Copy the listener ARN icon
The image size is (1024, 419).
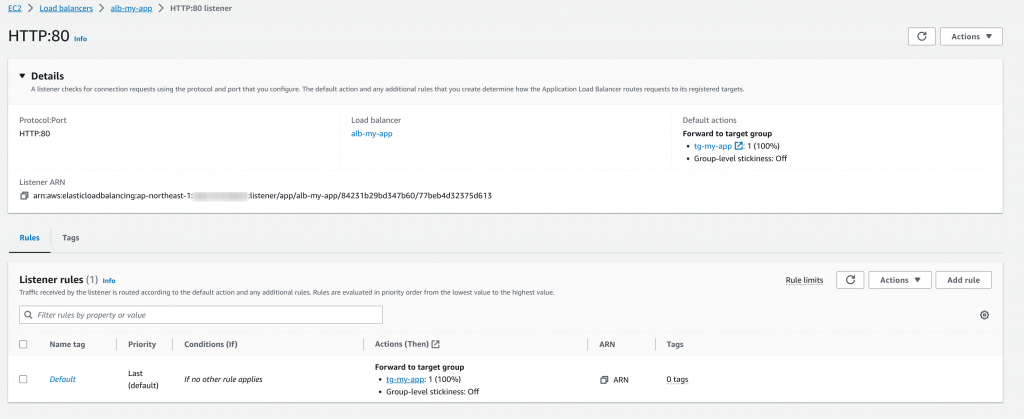pos(24,195)
